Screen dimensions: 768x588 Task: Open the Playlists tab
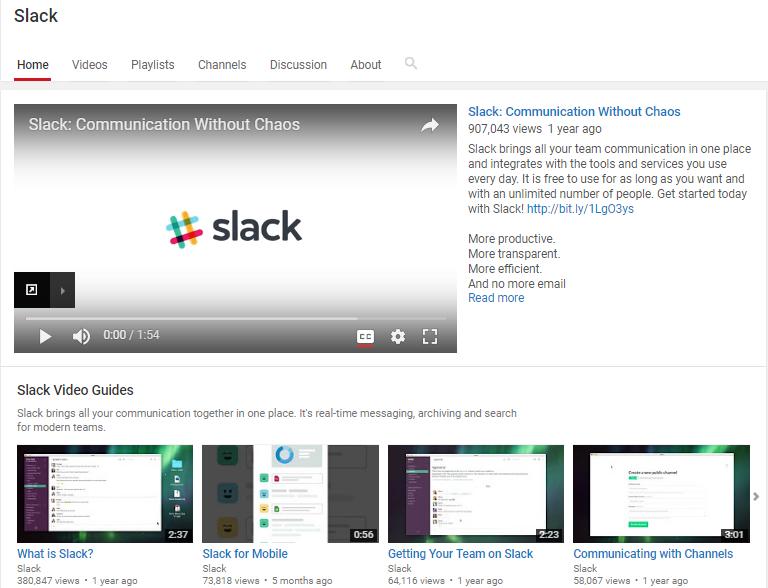[x=153, y=65]
